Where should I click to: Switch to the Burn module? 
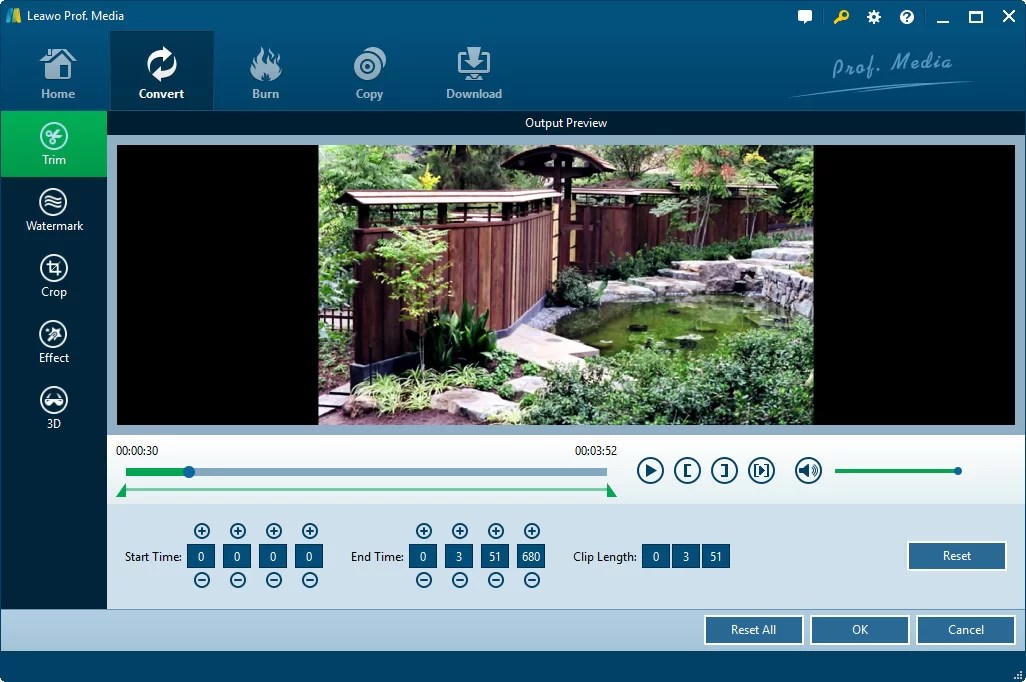(265, 70)
